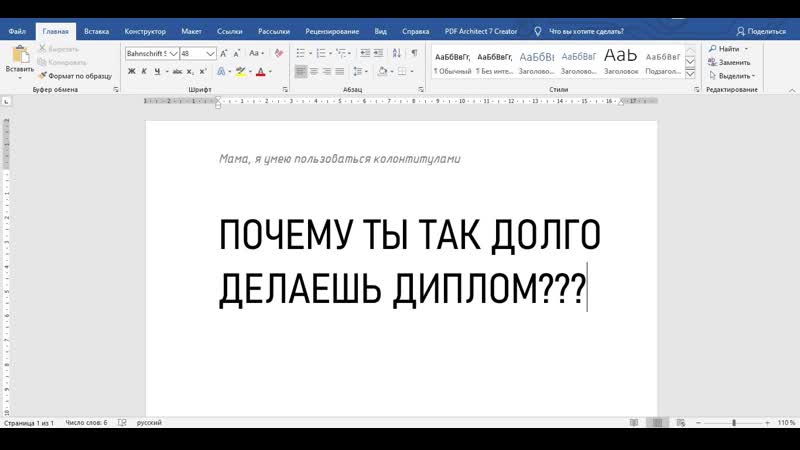This screenshot has width=800, height=450.
Task: Center the text alignment
Action: tap(314, 71)
